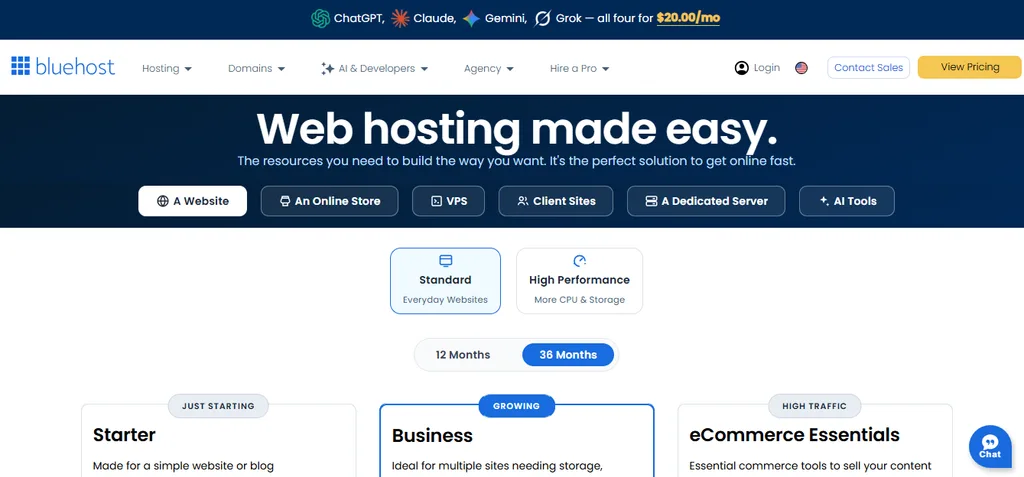
Task: Switch to the AI Tools tab
Action: click(846, 201)
